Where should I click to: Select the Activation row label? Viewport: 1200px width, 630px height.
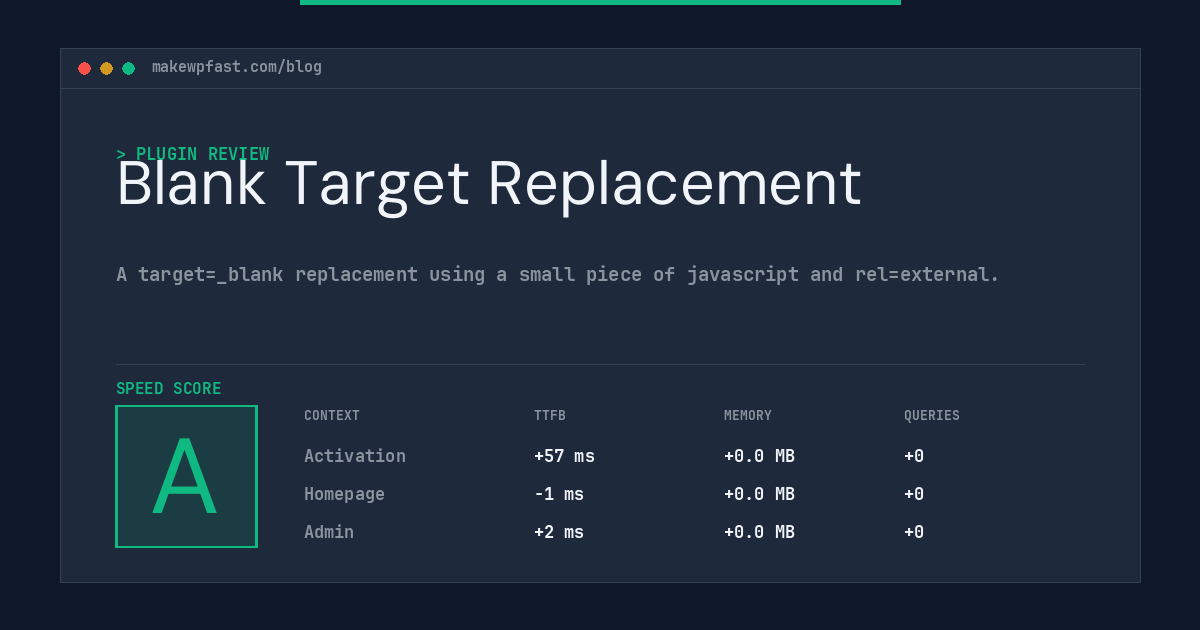[355, 456]
